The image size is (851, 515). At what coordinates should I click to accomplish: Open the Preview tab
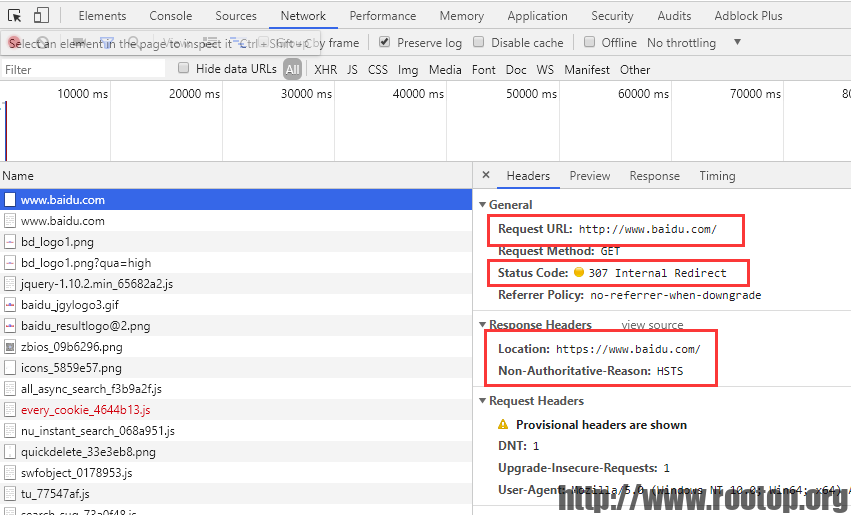click(x=589, y=176)
